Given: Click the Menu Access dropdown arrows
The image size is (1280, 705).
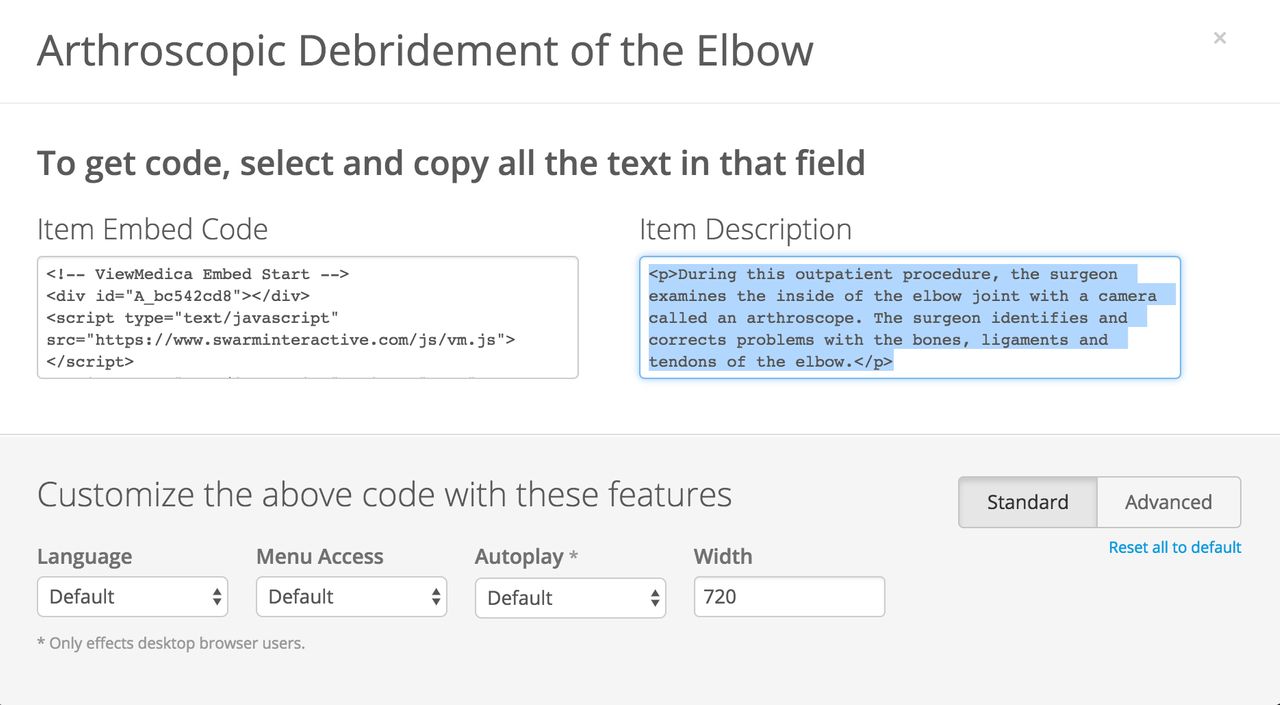Looking at the screenshot, I should [435, 597].
